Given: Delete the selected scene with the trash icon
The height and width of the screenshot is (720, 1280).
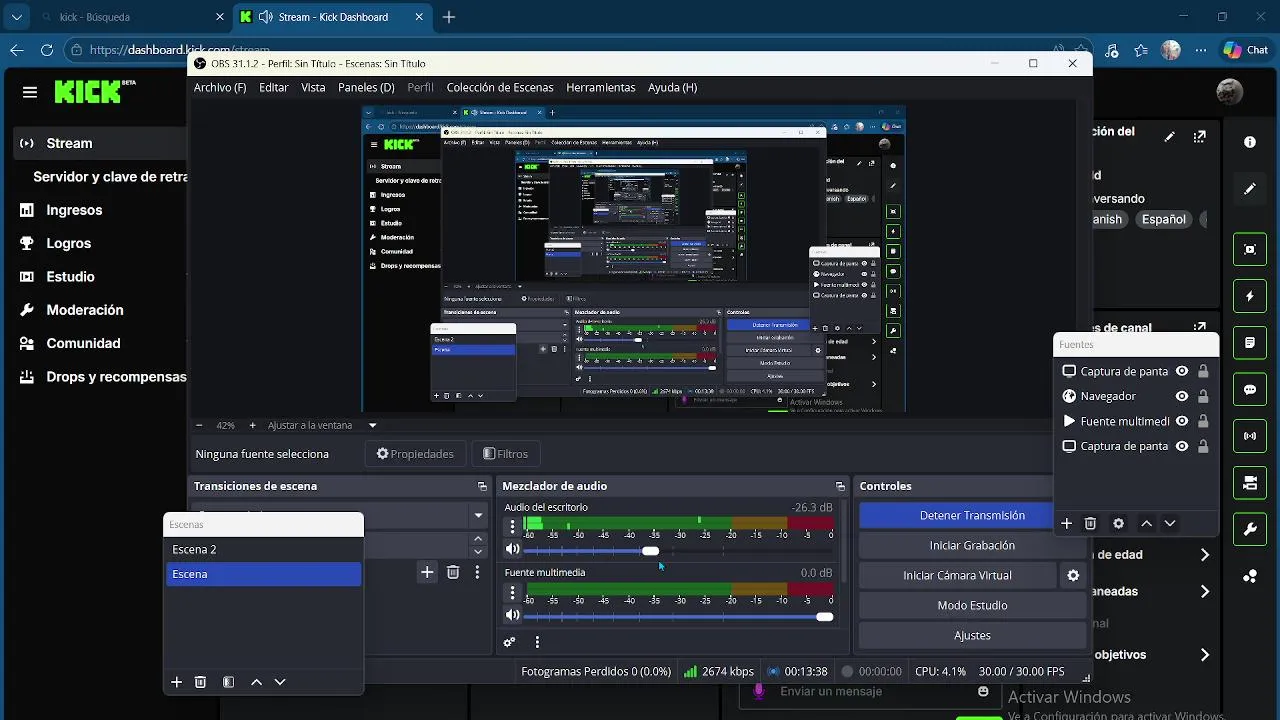Looking at the screenshot, I should (x=200, y=682).
